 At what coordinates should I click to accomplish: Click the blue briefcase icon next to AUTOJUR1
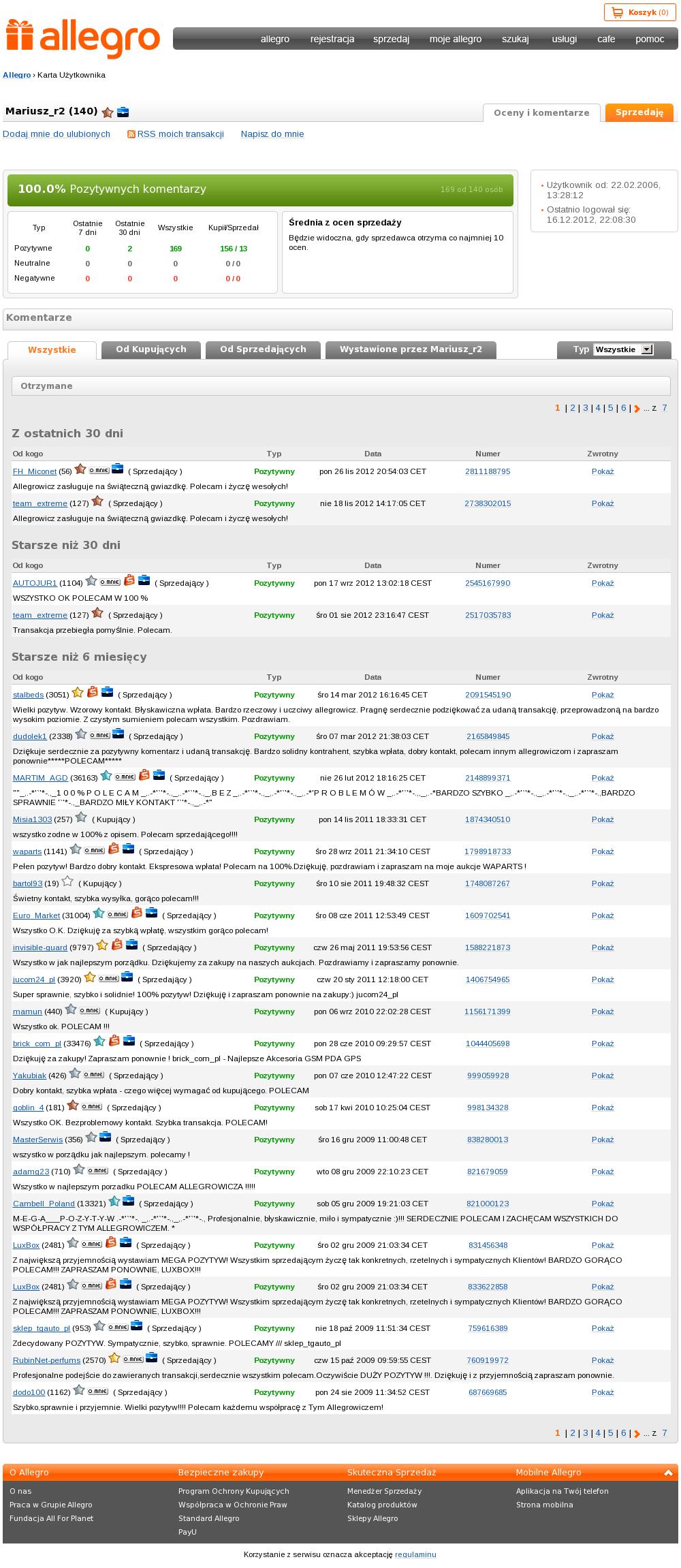[144, 580]
